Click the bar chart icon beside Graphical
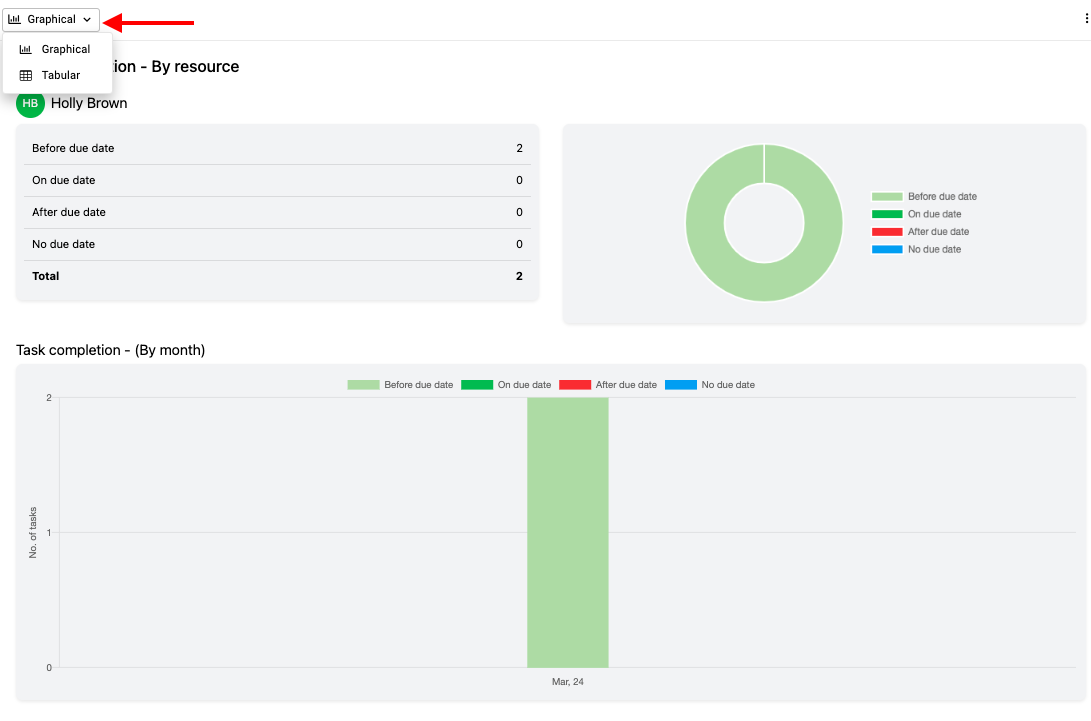Image resolution: width=1091 pixels, height=721 pixels. [26, 49]
